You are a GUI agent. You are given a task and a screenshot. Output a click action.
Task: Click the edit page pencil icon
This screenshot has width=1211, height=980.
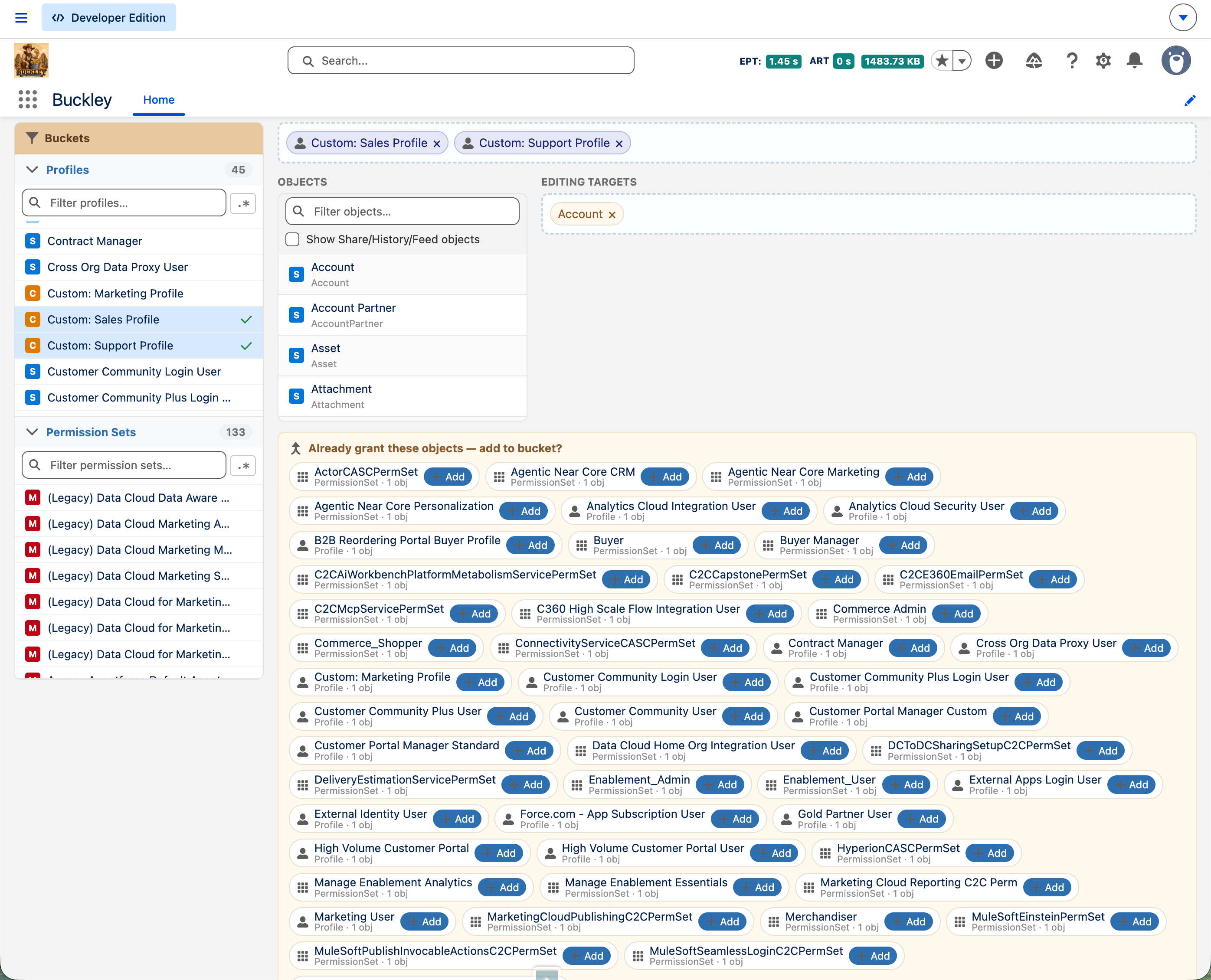[1190, 101]
